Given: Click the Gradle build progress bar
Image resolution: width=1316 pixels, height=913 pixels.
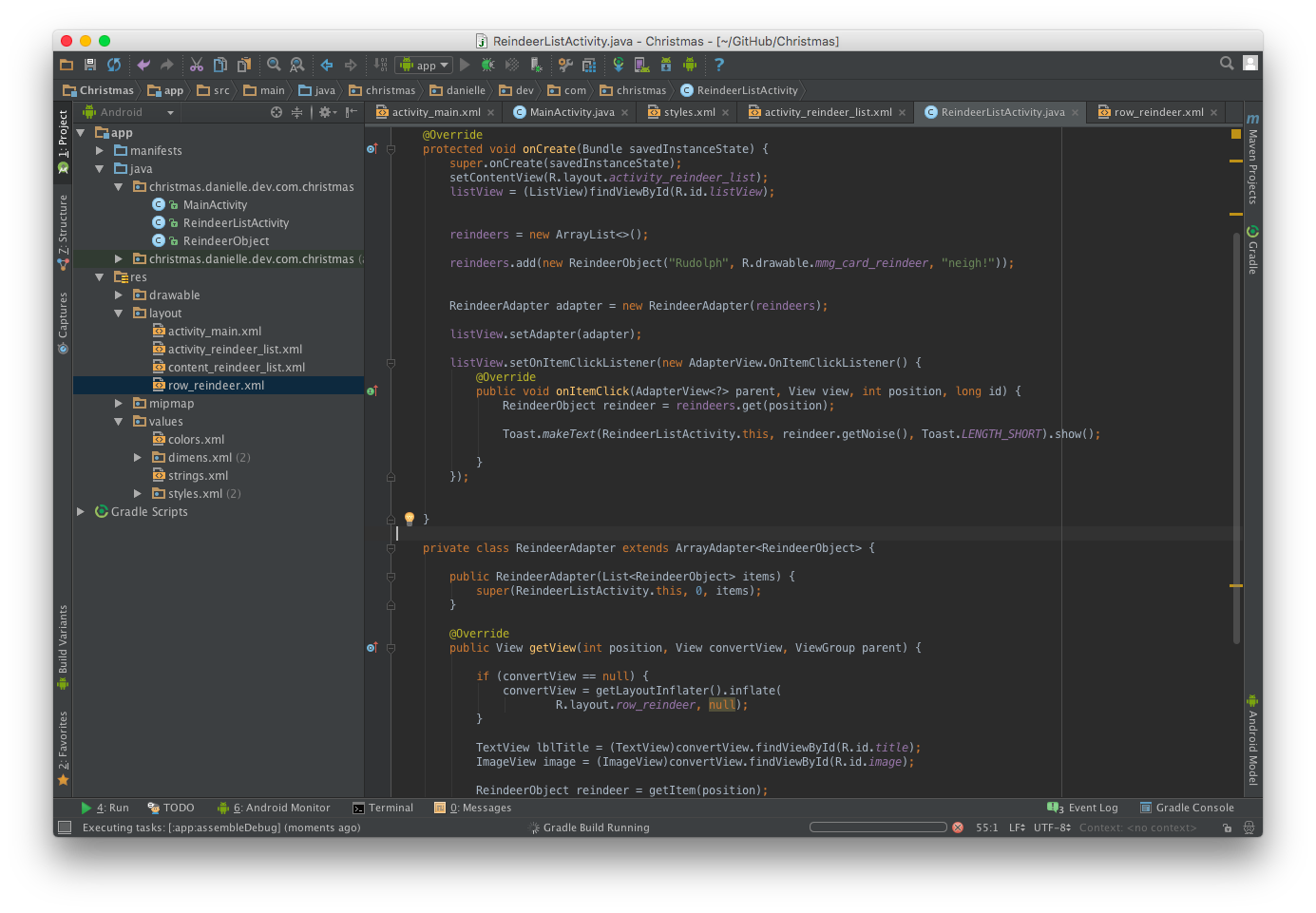Looking at the screenshot, I should [x=878, y=827].
